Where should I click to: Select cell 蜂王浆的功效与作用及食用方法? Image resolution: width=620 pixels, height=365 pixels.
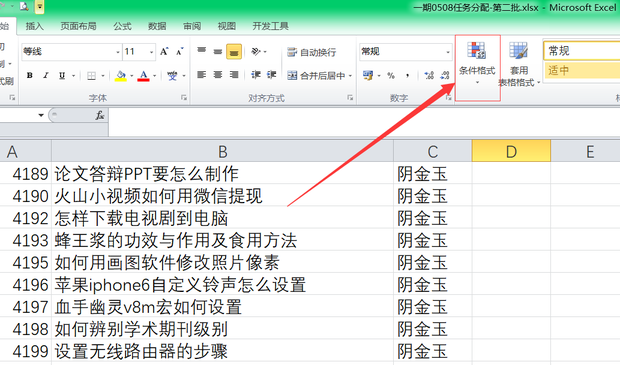click(x=223, y=240)
